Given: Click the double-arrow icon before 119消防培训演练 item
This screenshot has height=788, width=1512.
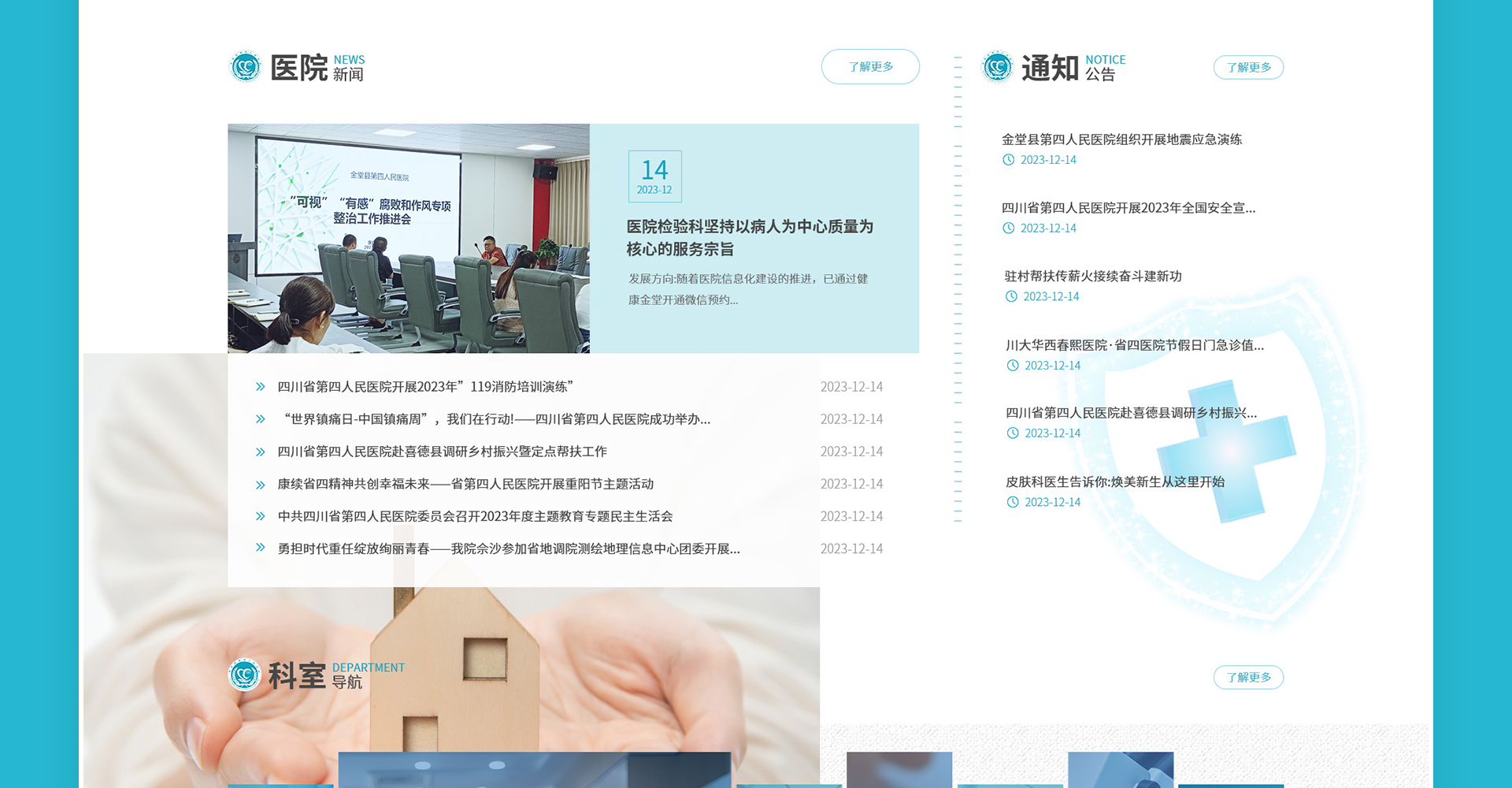Looking at the screenshot, I should click(260, 387).
